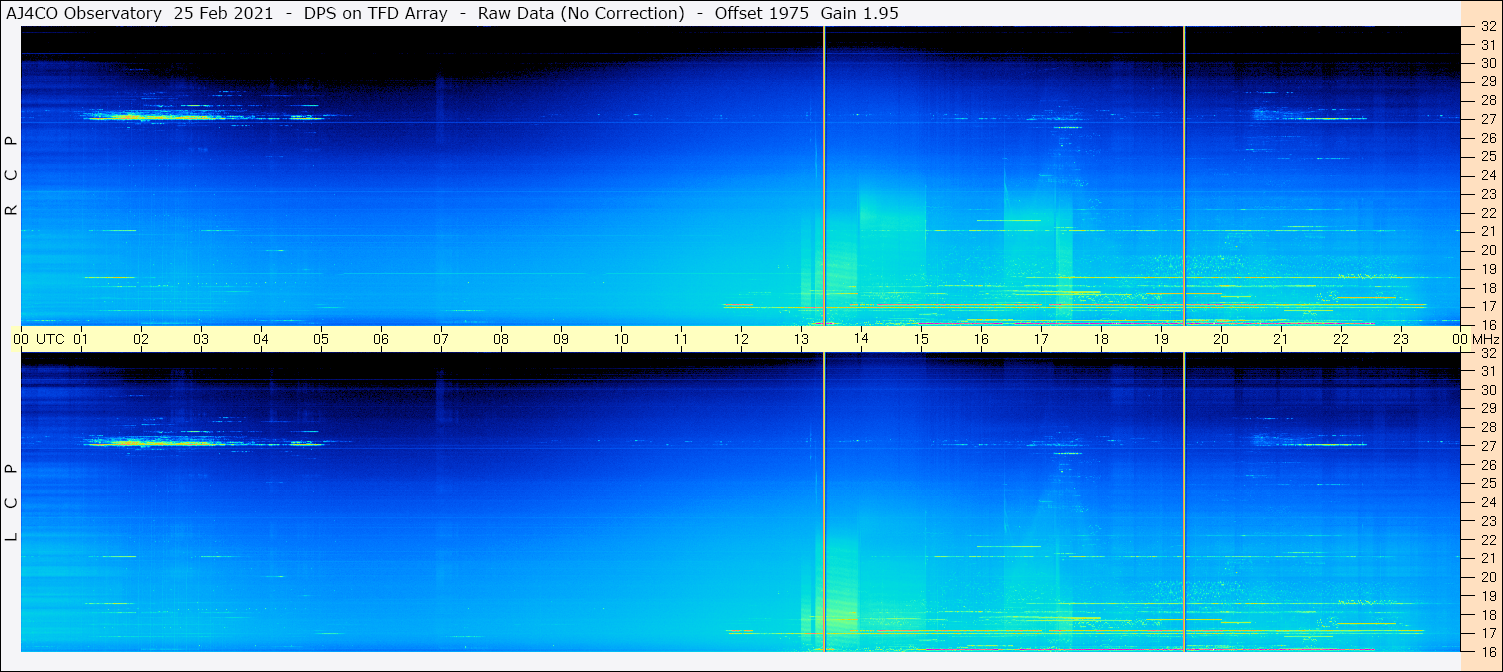Click the 16 frequency label of RCP scale
This screenshot has height=672, width=1503.
coord(1488,325)
